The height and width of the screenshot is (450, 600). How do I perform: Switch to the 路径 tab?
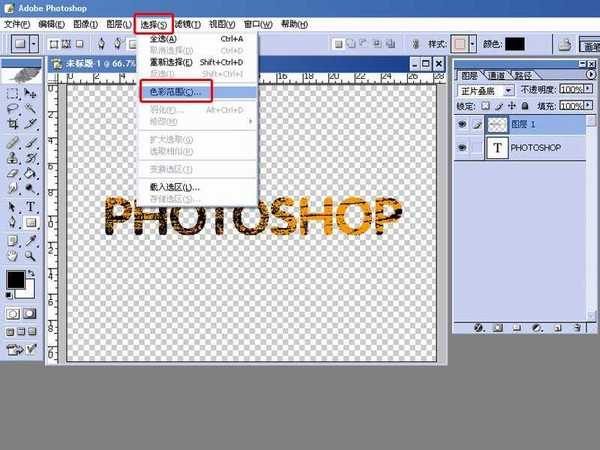(x=523, y=75)
